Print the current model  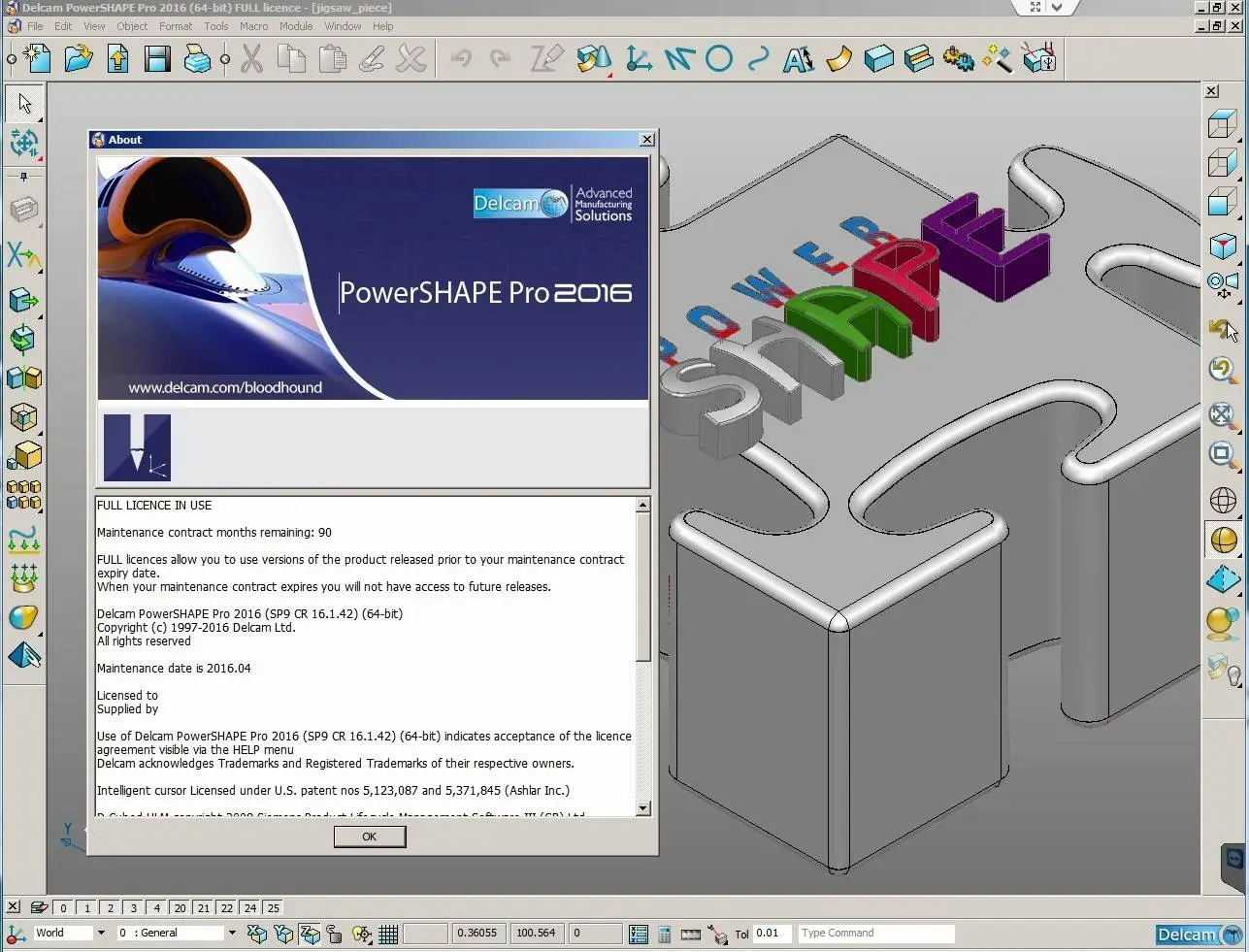click(197, 59)
